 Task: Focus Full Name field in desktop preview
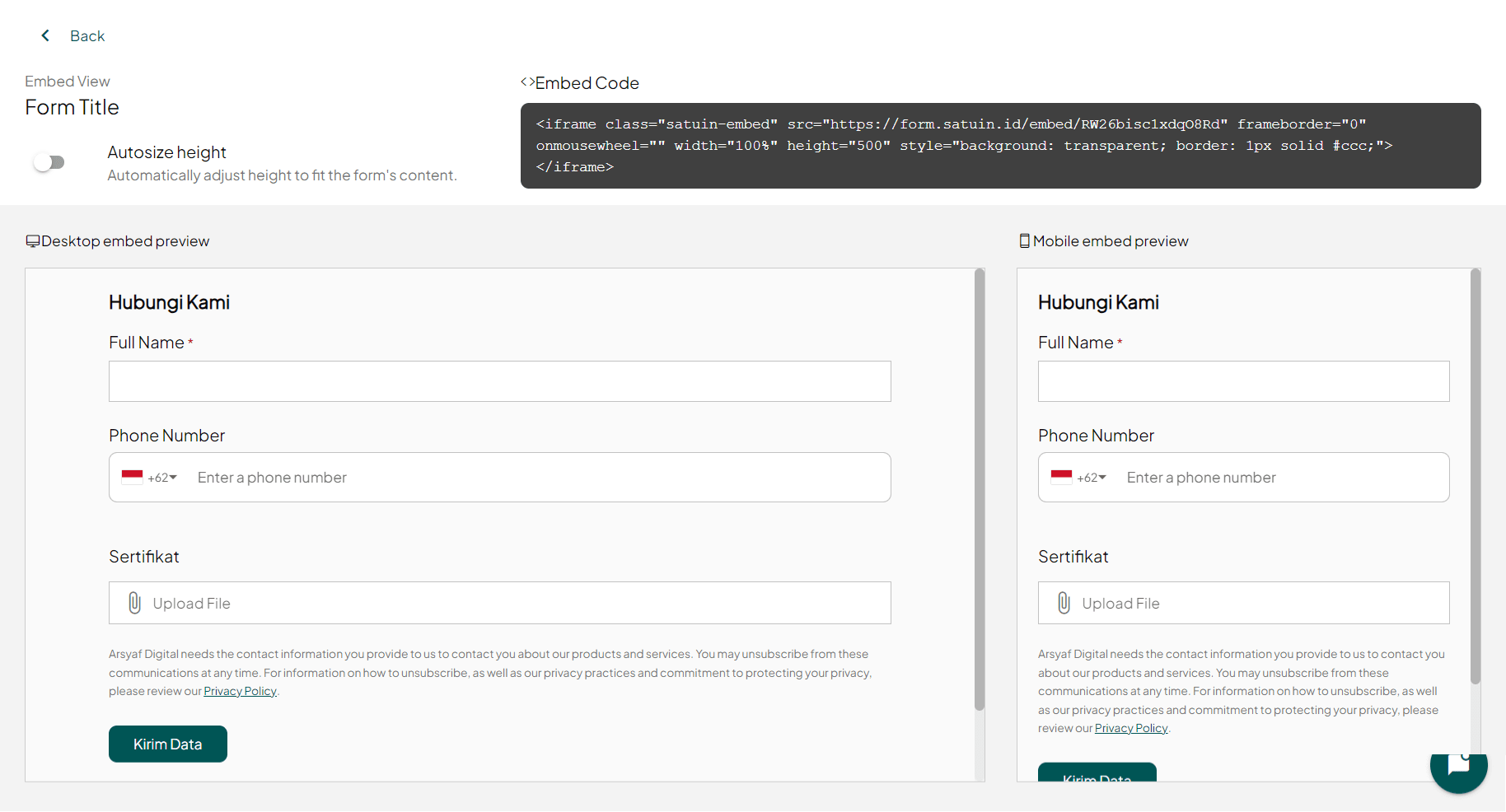(499, 381)
